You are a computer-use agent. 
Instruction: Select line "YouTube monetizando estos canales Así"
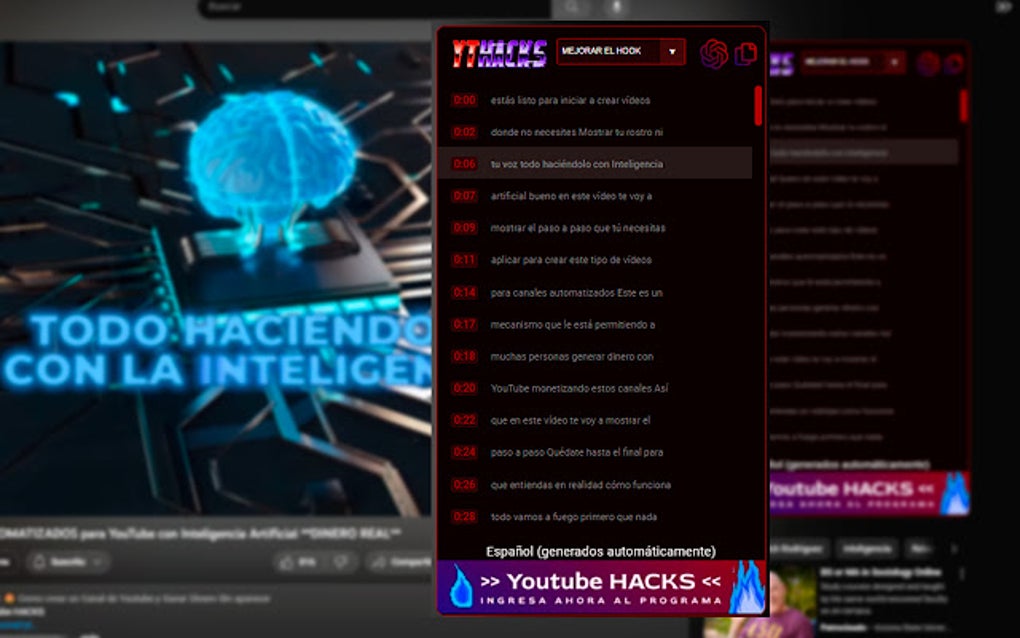click(x=579, y=388)
